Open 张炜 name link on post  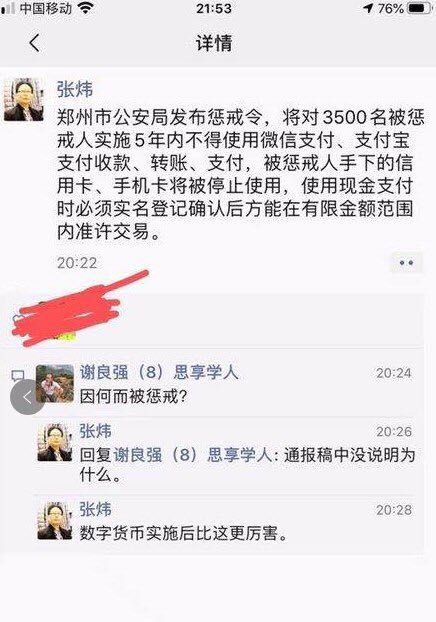click(x=75, y=89)
